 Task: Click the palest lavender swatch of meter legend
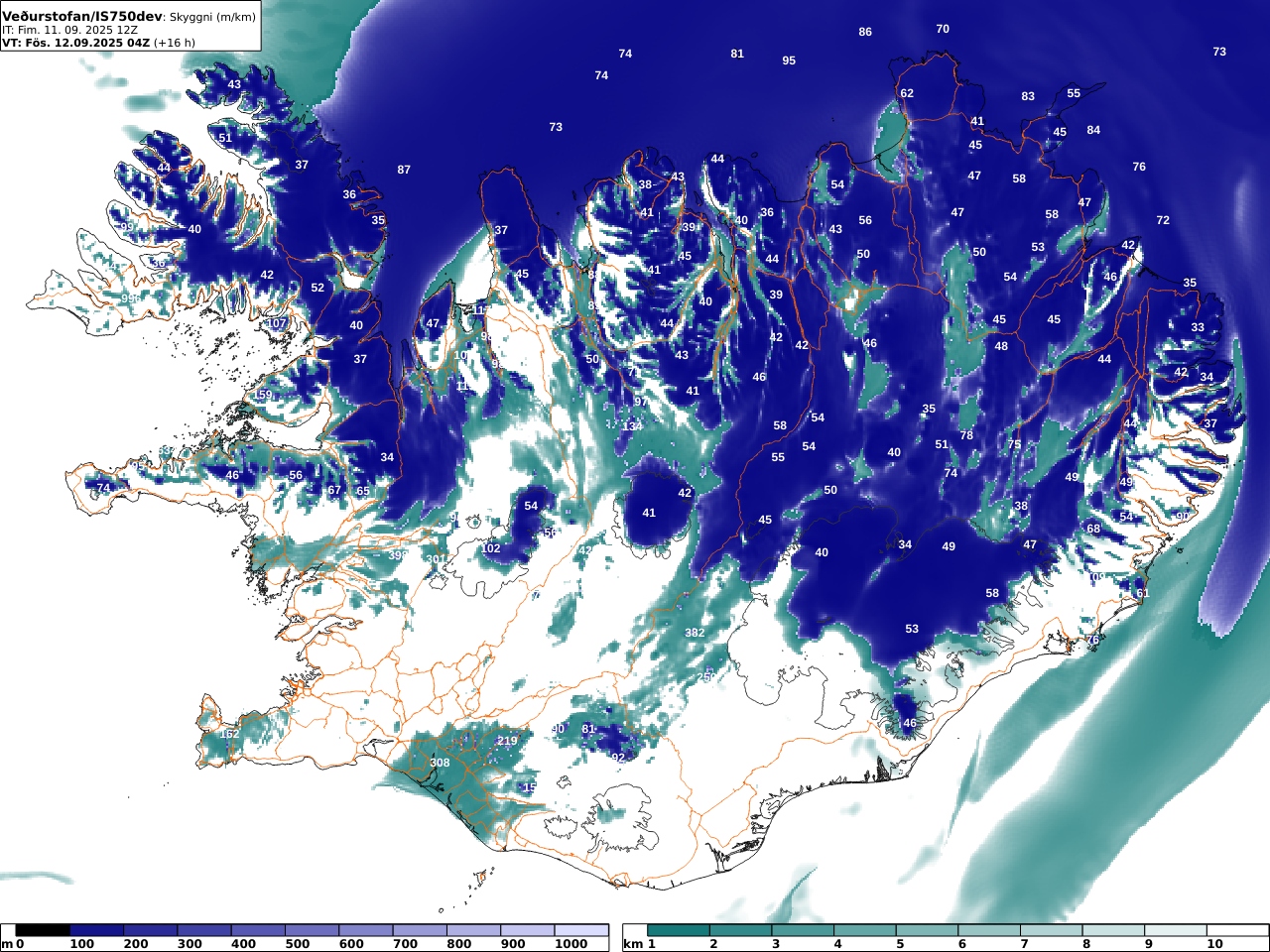click(x=581, y=930)
